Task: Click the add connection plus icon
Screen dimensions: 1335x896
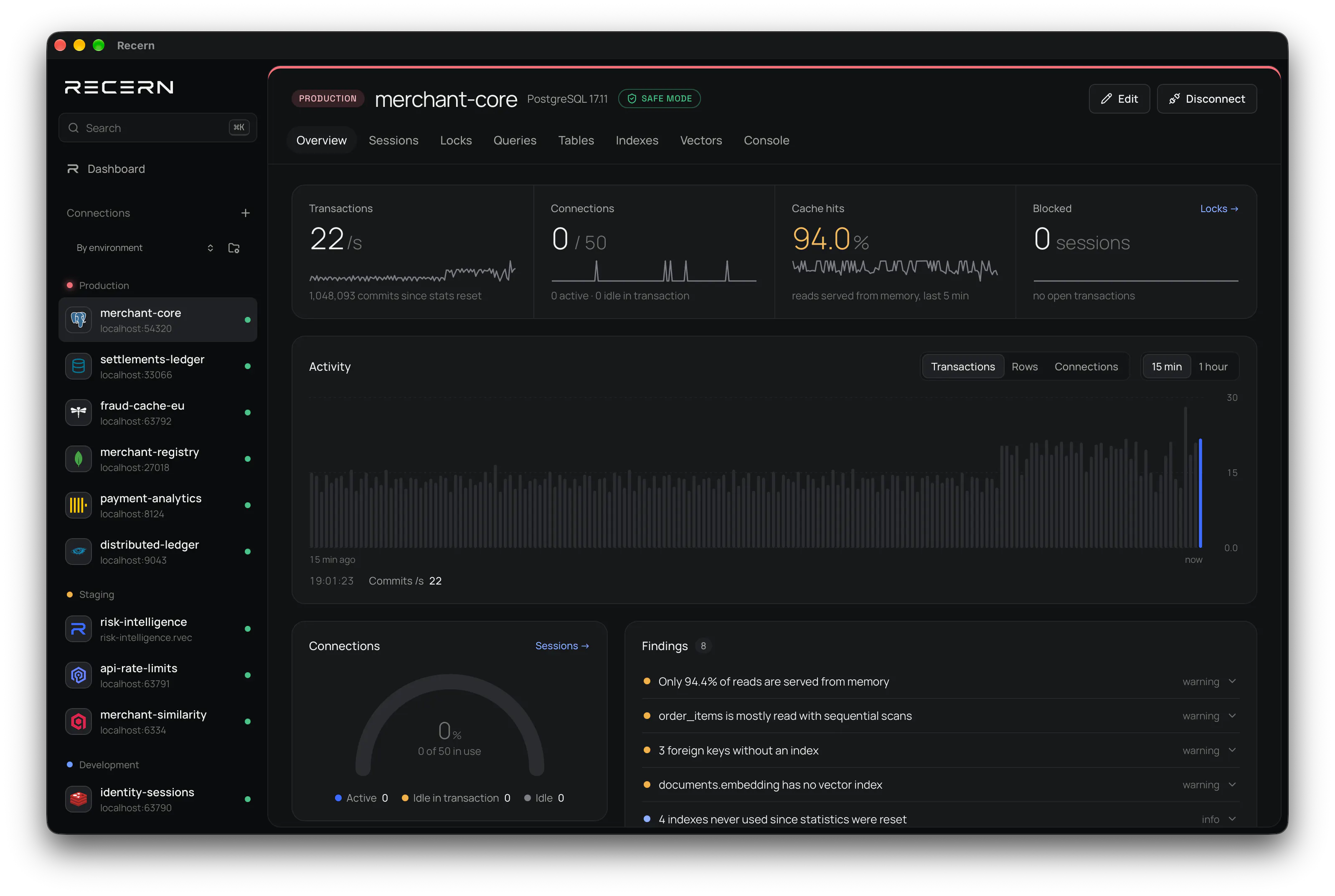Action: point(245,213)
